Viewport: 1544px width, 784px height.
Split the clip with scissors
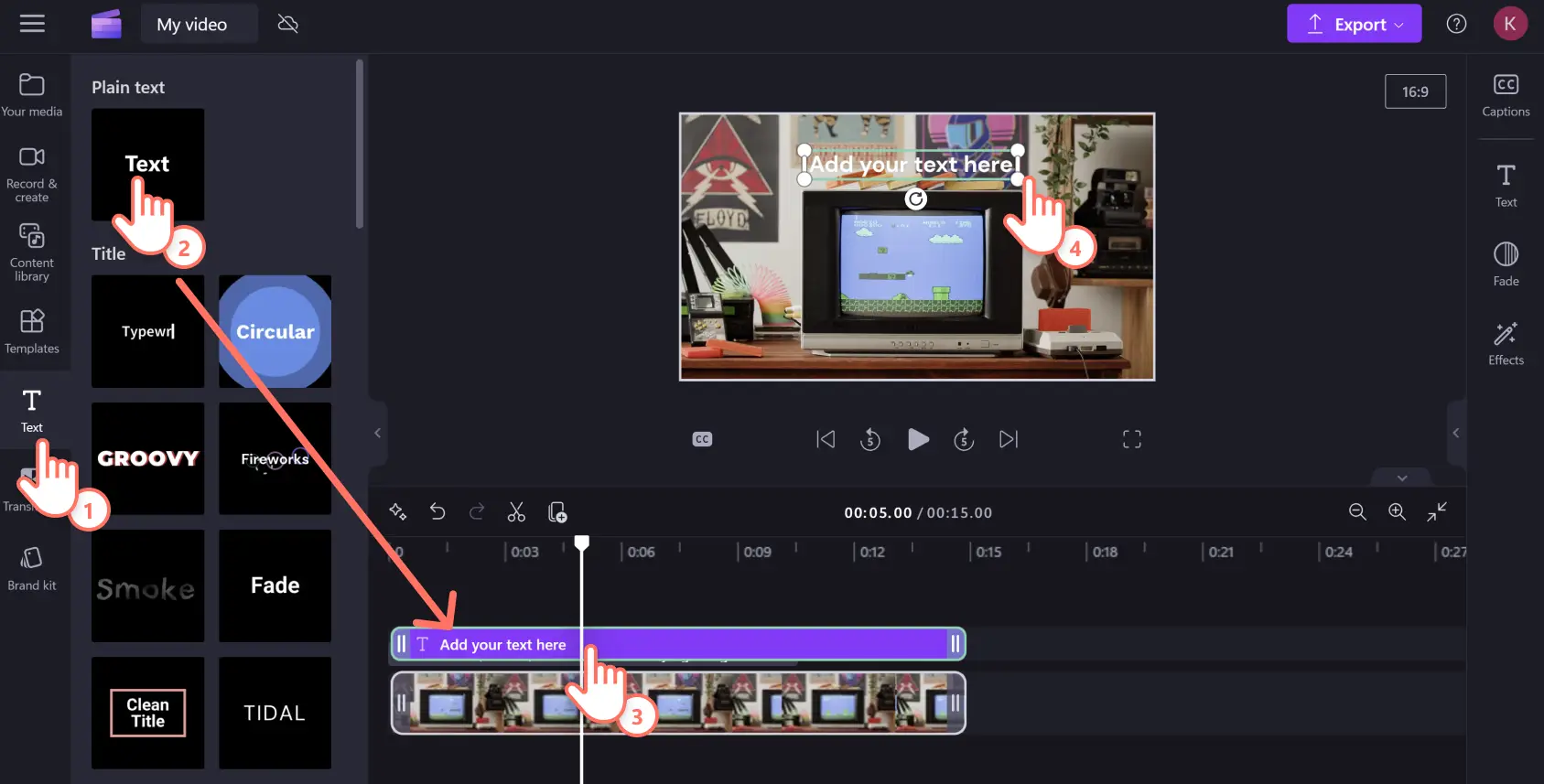coord(516,512)
